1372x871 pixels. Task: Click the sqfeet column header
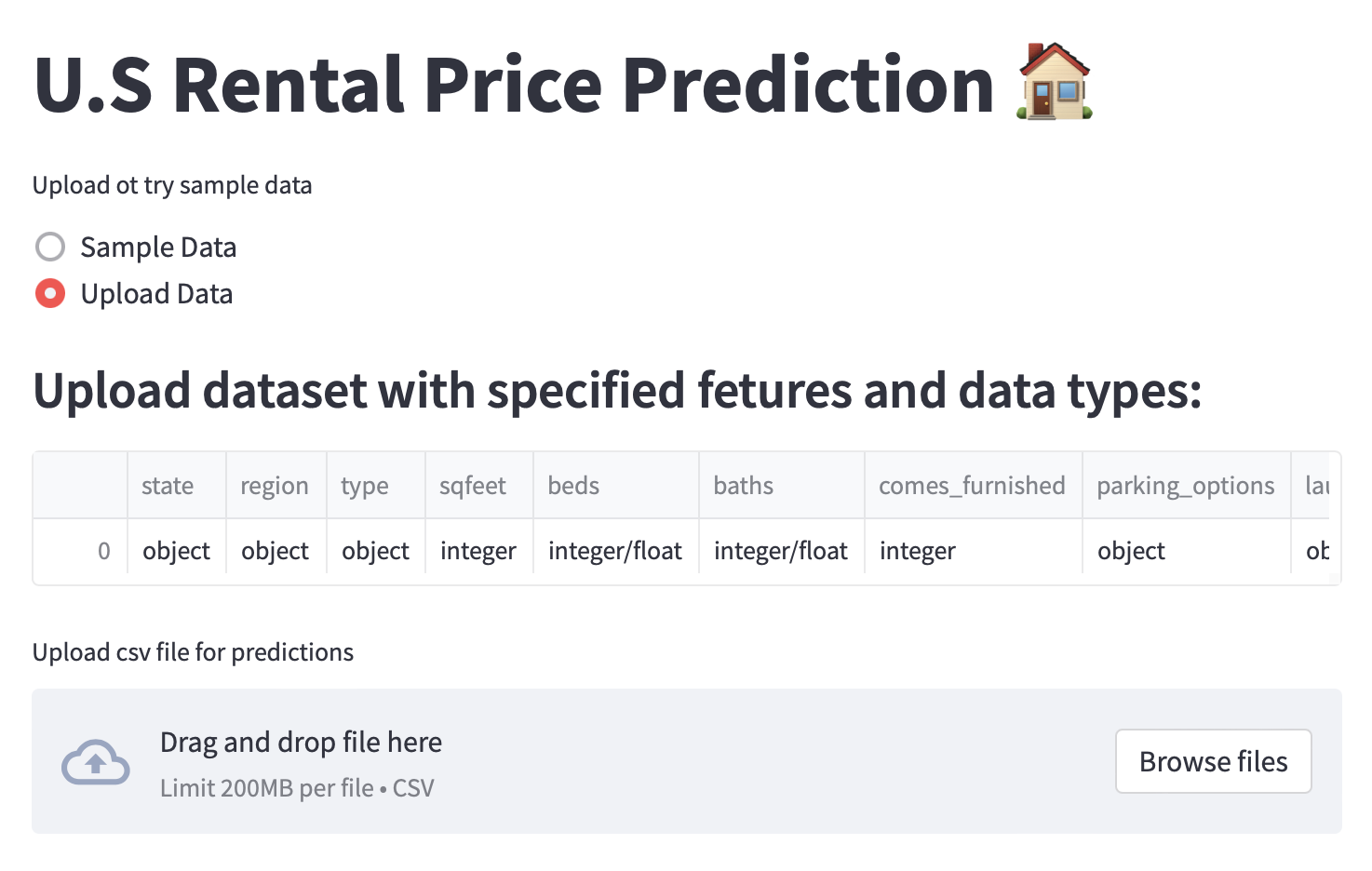472,485
